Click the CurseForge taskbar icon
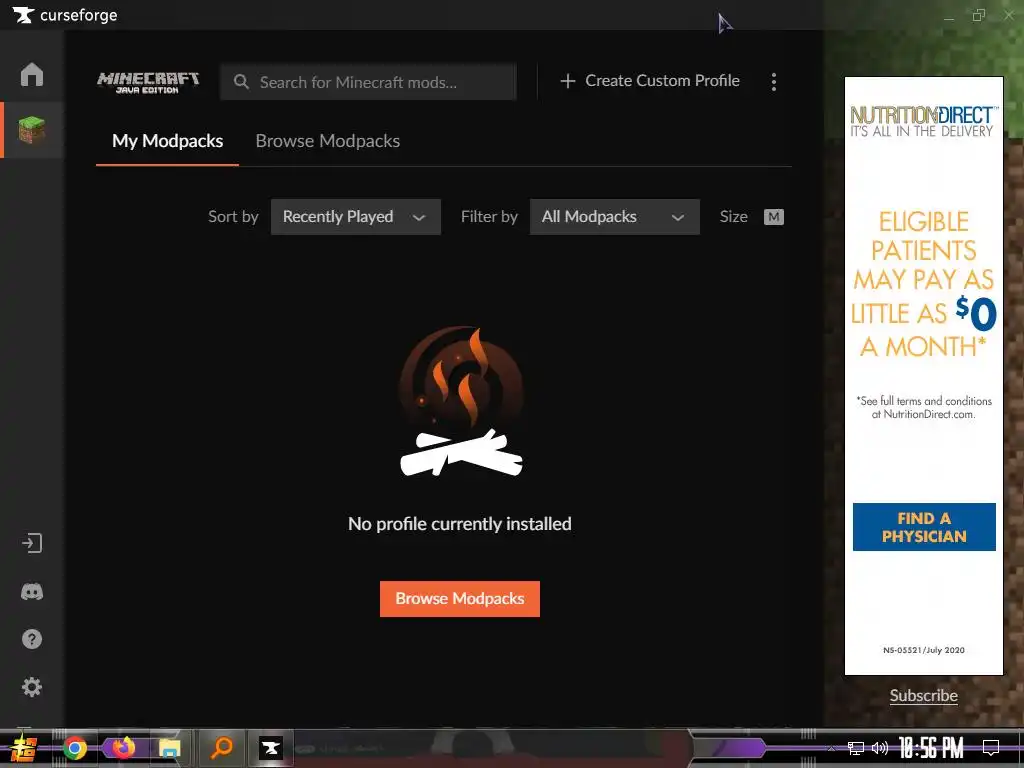1024x768 pixels. [270, 748]
